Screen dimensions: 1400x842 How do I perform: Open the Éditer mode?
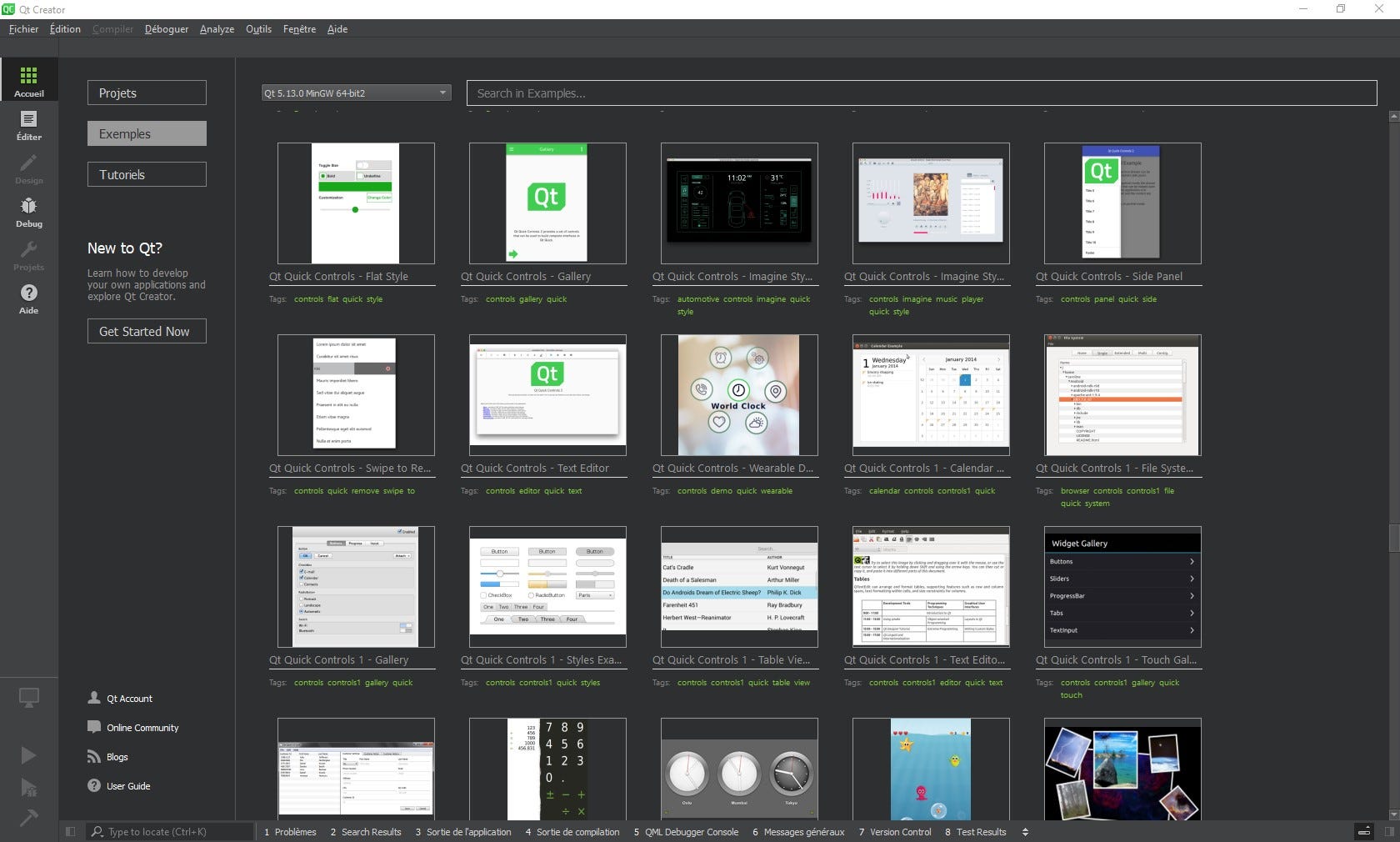(x=29, y=123)
